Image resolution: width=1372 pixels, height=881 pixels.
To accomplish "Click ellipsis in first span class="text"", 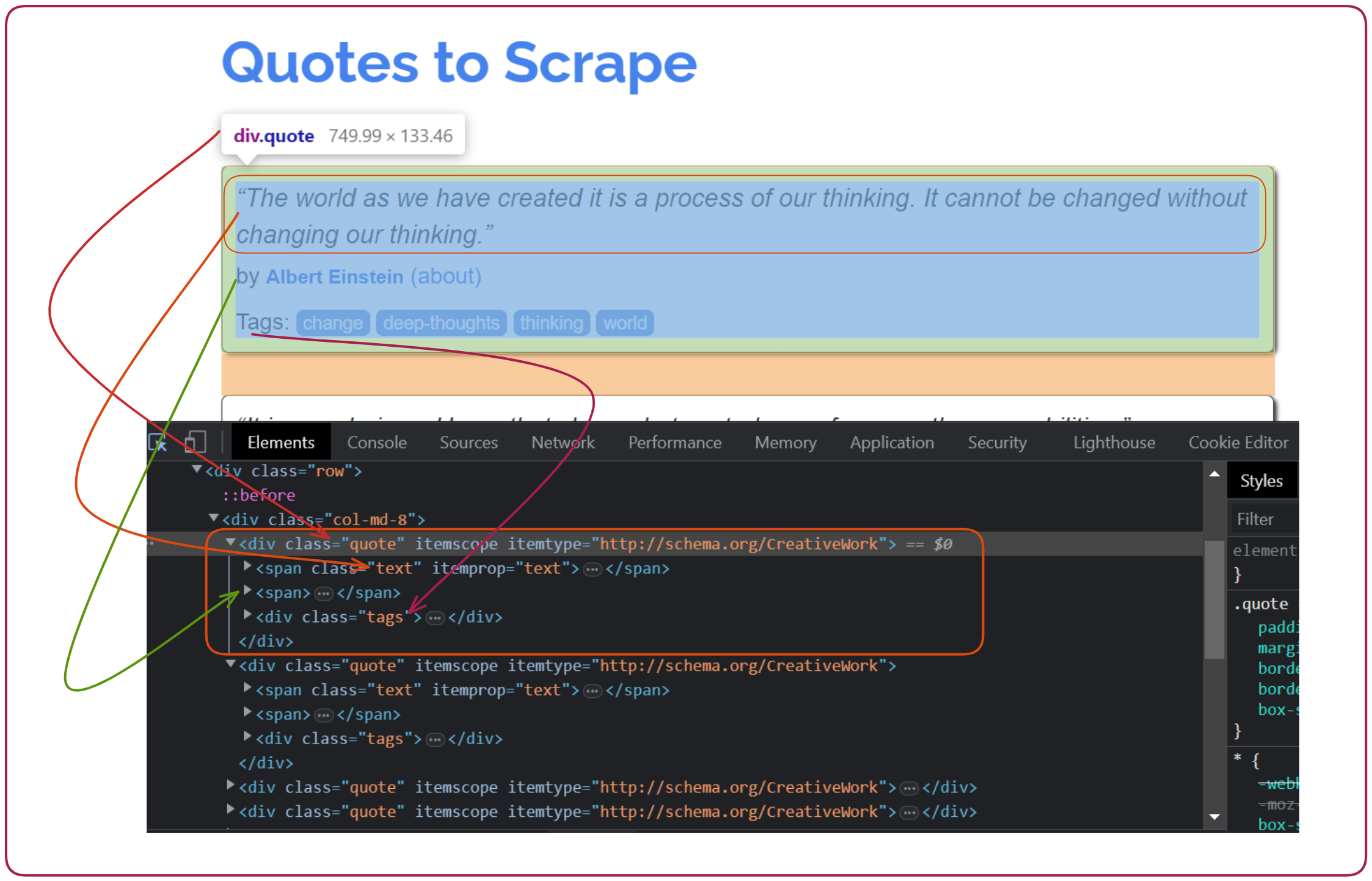I will tap(593, 570).
